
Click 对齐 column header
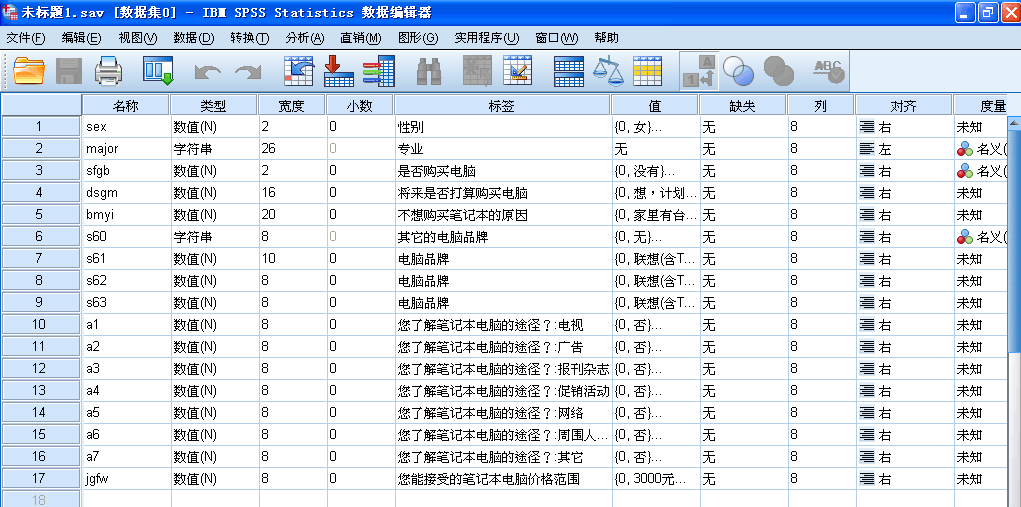coord(903,105)
